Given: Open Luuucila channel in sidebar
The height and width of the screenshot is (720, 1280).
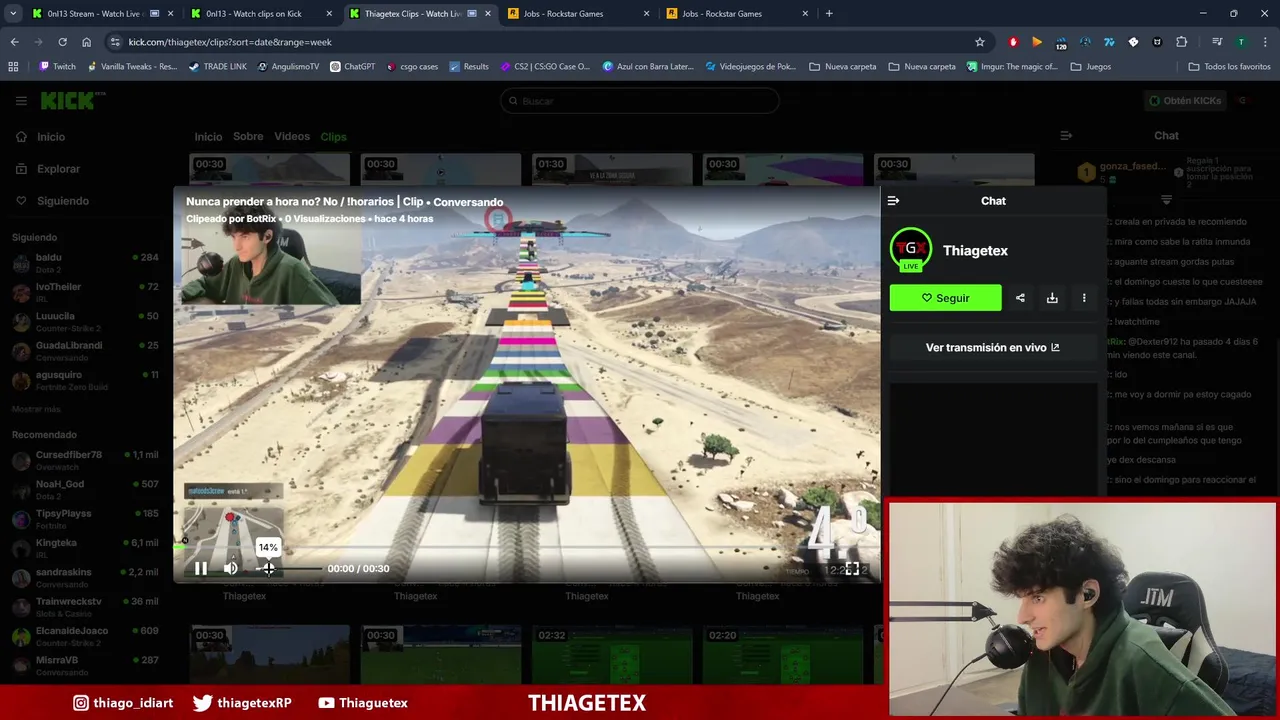Looking at the screenshot, I should coord(85,321).
